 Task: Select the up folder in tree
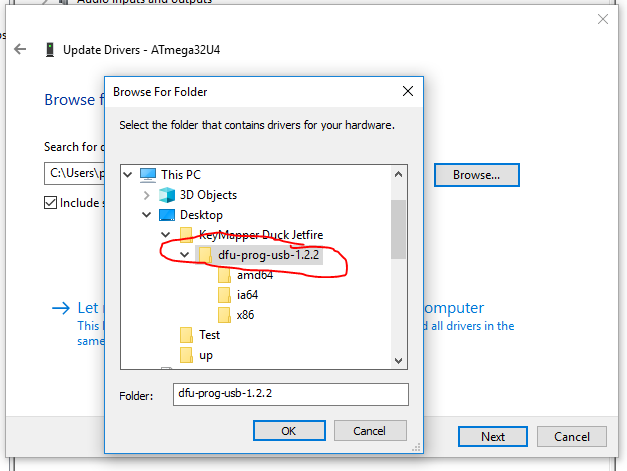pos(206,355)
